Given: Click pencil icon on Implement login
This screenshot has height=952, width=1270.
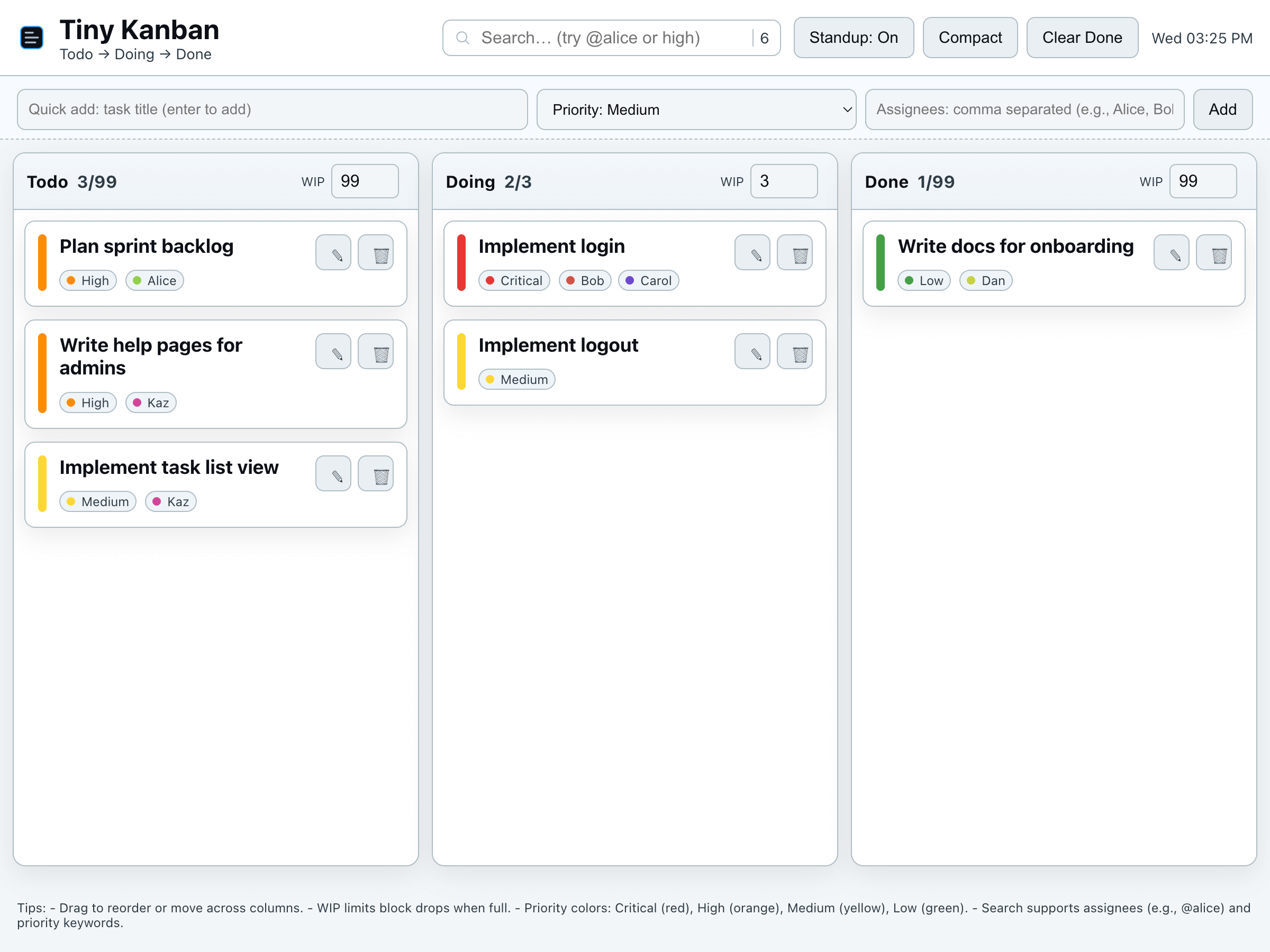Looking at the screenshot, I should pyautogui.click(x=752, y=252).
